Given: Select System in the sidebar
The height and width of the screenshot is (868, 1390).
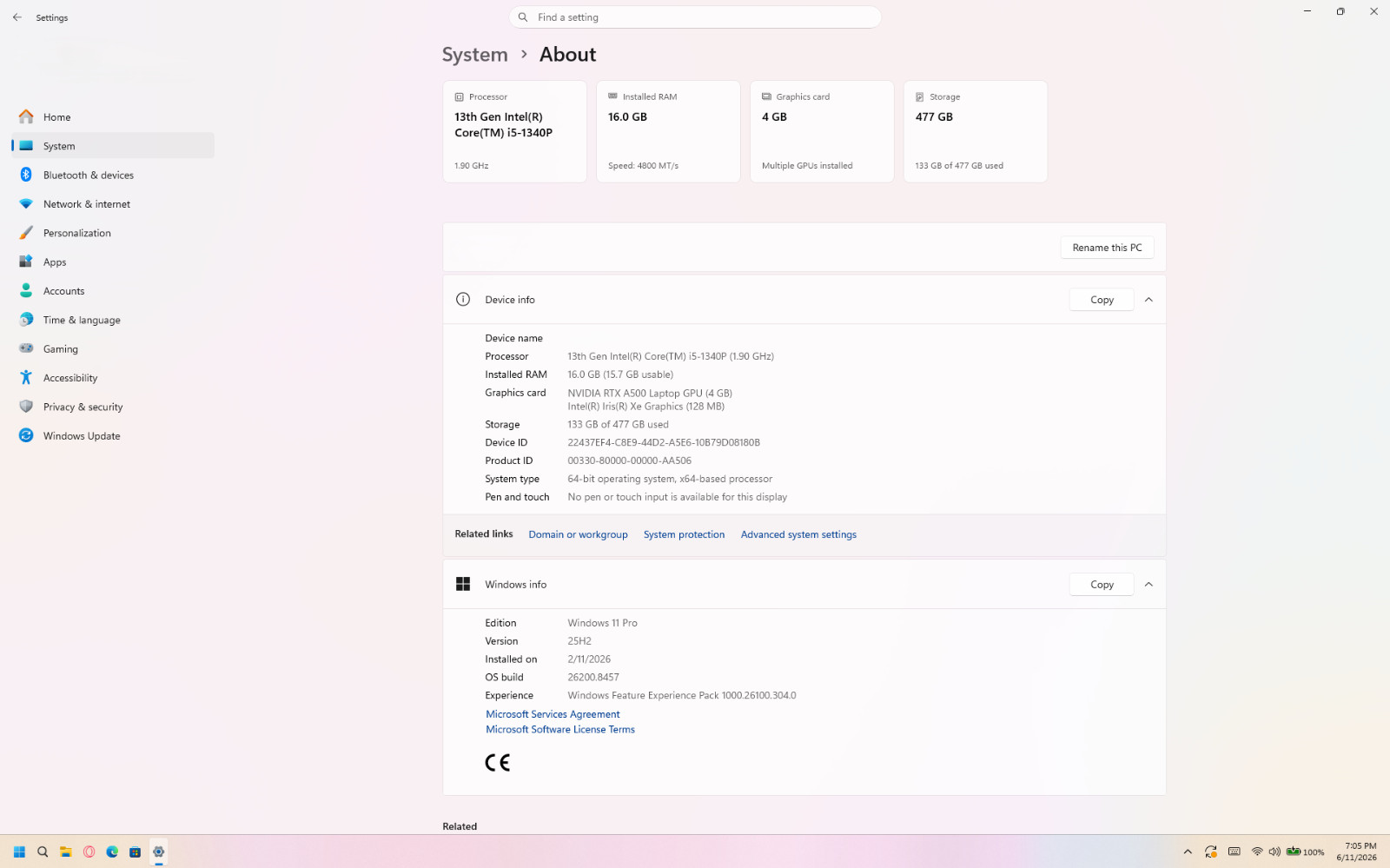Looking at the screenshot, I should 113,146.
